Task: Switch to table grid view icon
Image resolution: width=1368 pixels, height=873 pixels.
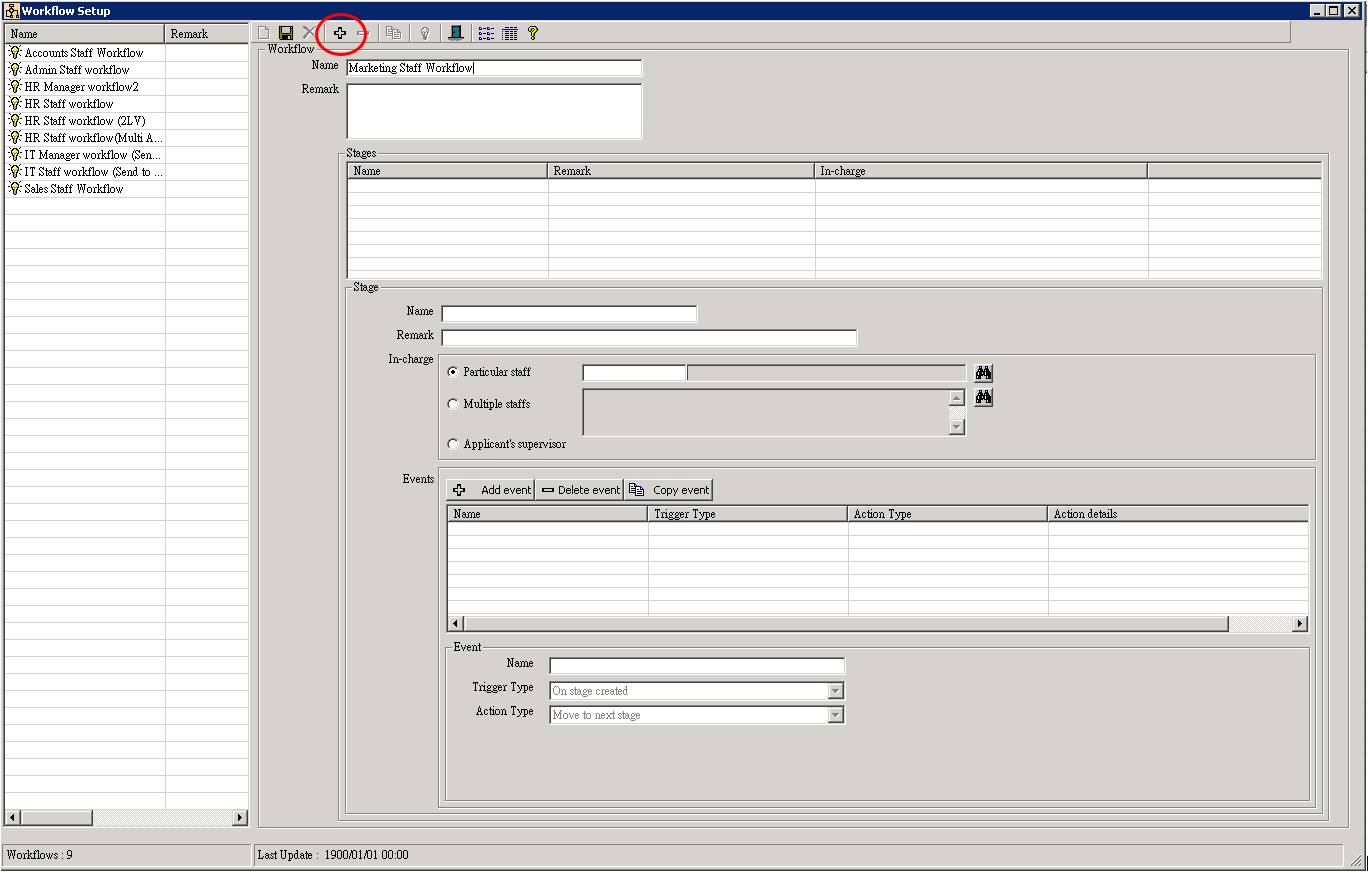Action: click(510, 33)
